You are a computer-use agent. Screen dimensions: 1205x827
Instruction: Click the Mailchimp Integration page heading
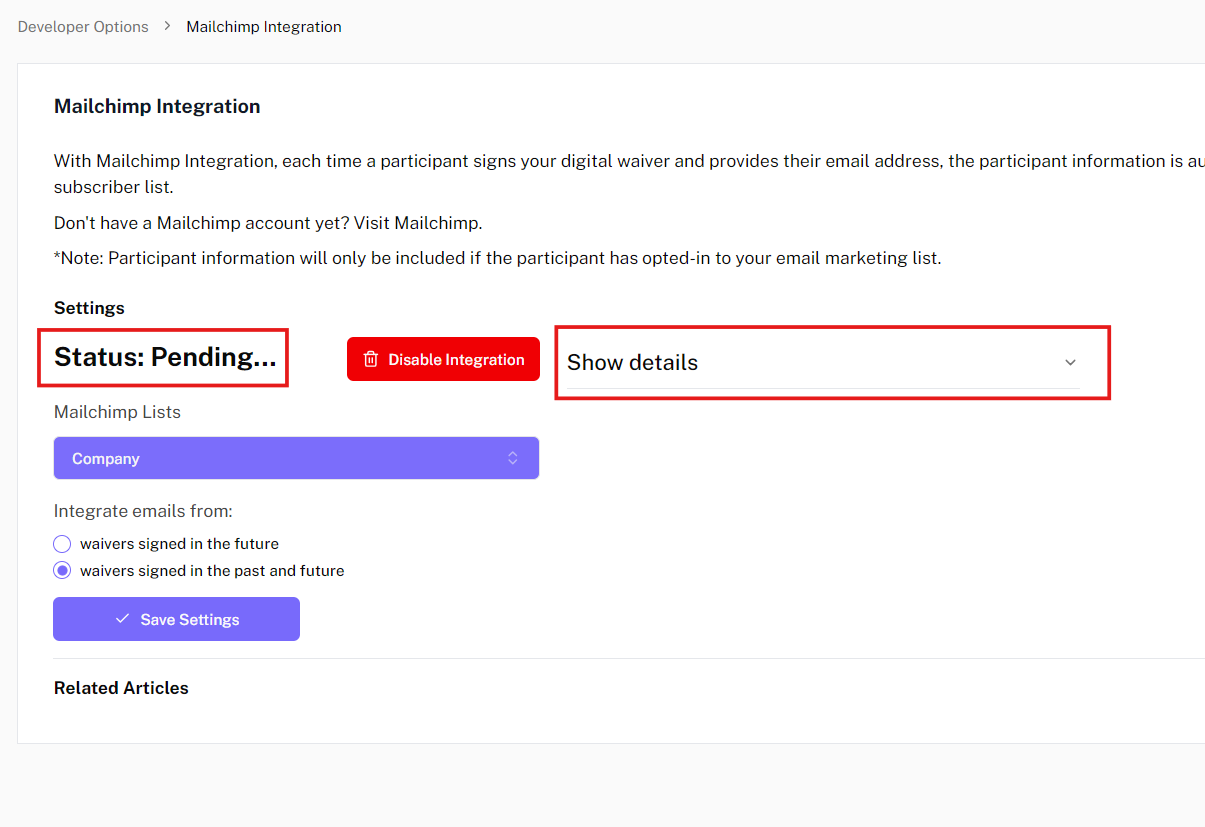click(157, 107)
